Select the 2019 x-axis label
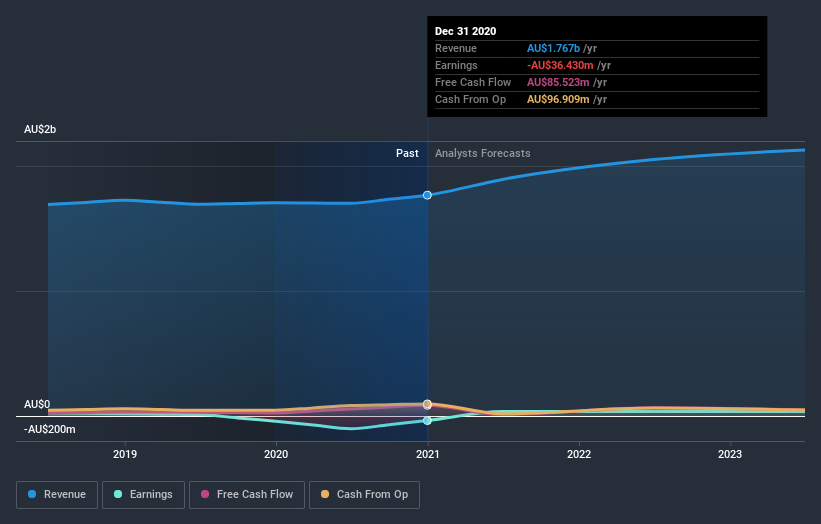The width and height of the screenshot is (821, 524). point(125,454)
